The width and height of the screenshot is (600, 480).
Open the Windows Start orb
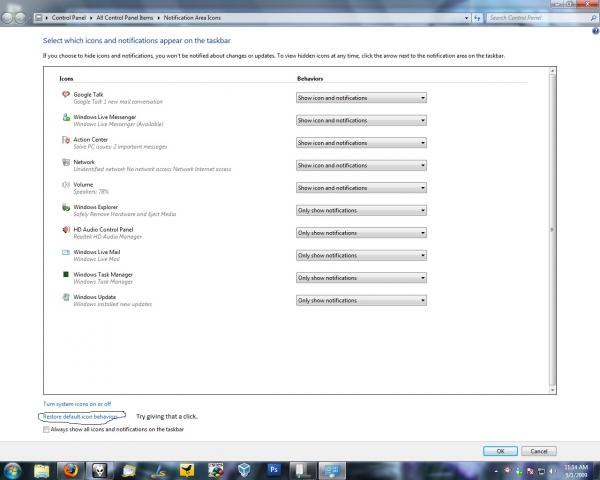[x=13, y=470]
